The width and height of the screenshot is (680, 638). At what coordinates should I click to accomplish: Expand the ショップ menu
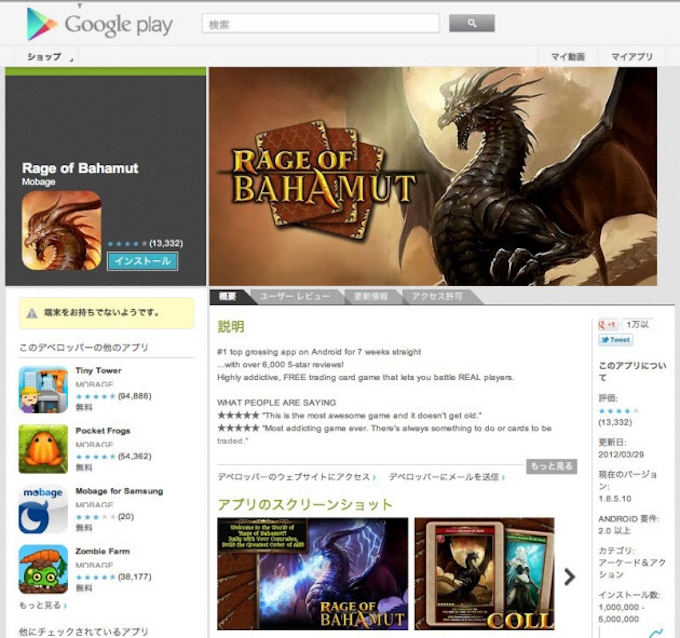tap(46, 57)
